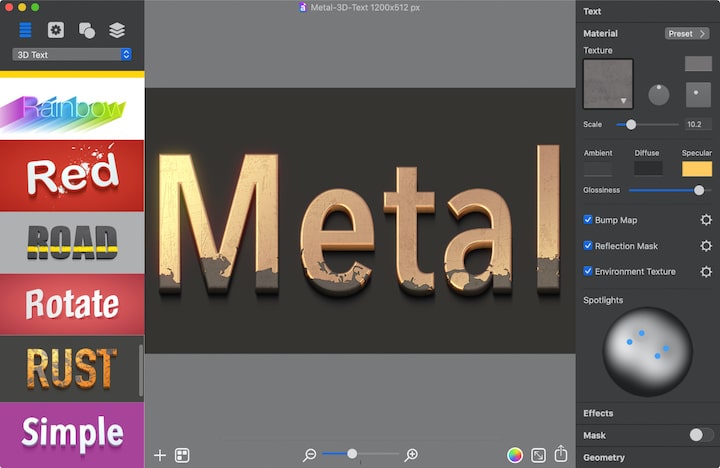Open the layers stack icon
The image size is (720, 468).
[117, 30]
